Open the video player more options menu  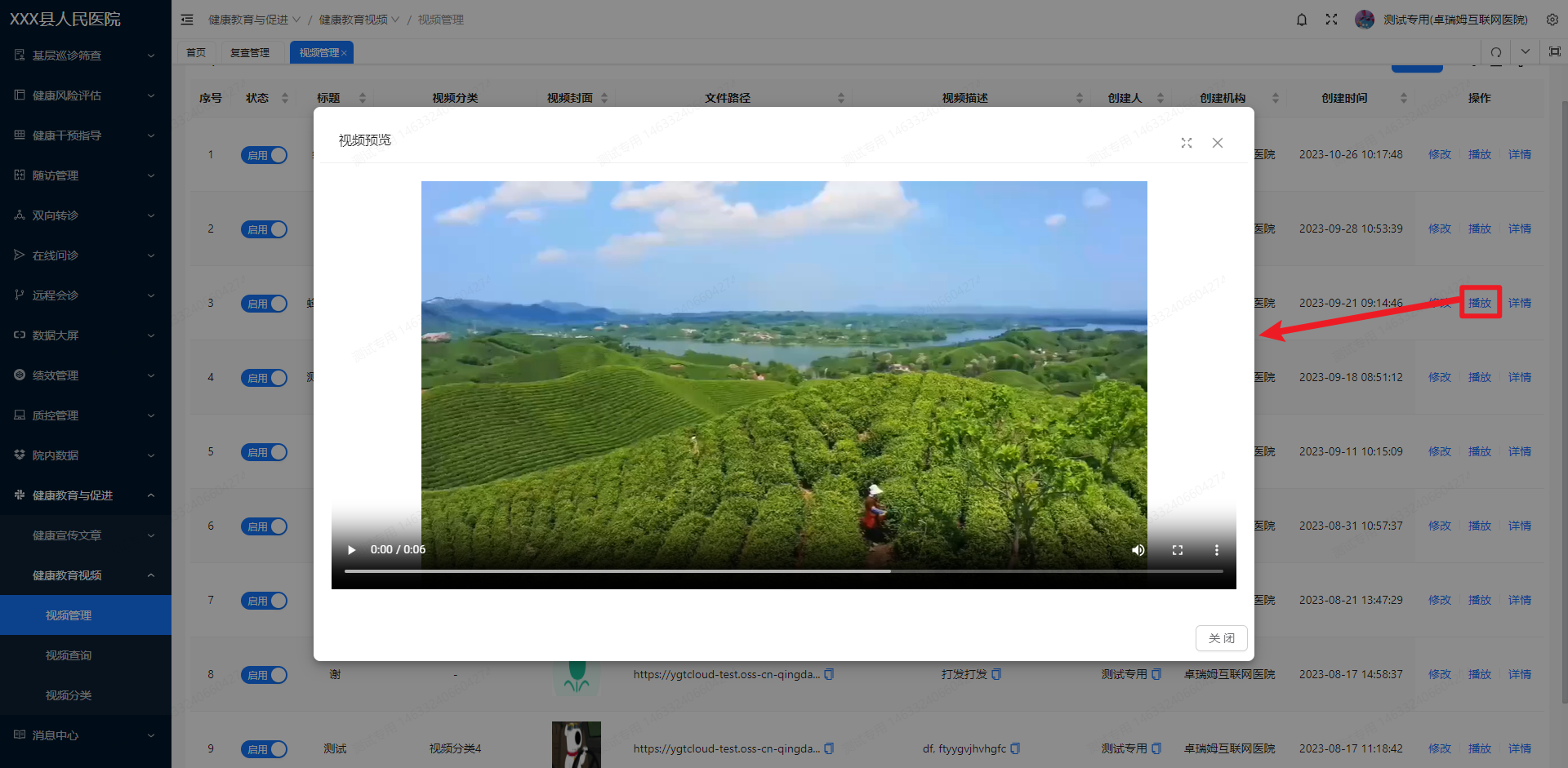coord(1216,550)
